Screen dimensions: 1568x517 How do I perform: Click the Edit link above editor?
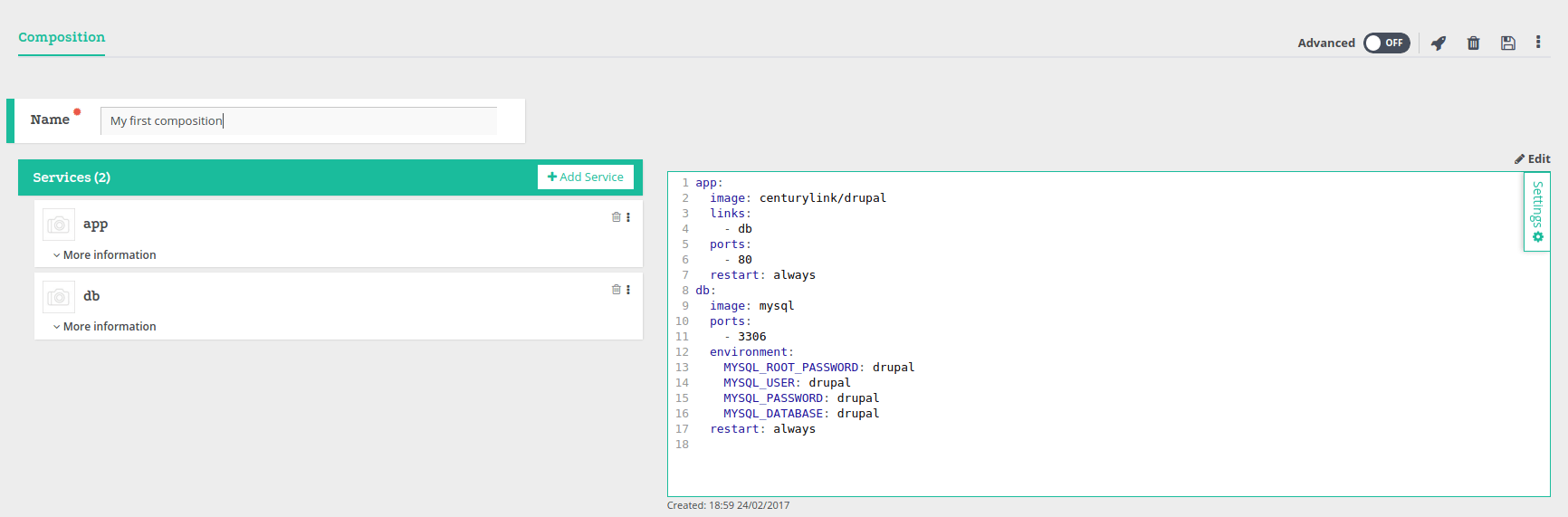1533,158
